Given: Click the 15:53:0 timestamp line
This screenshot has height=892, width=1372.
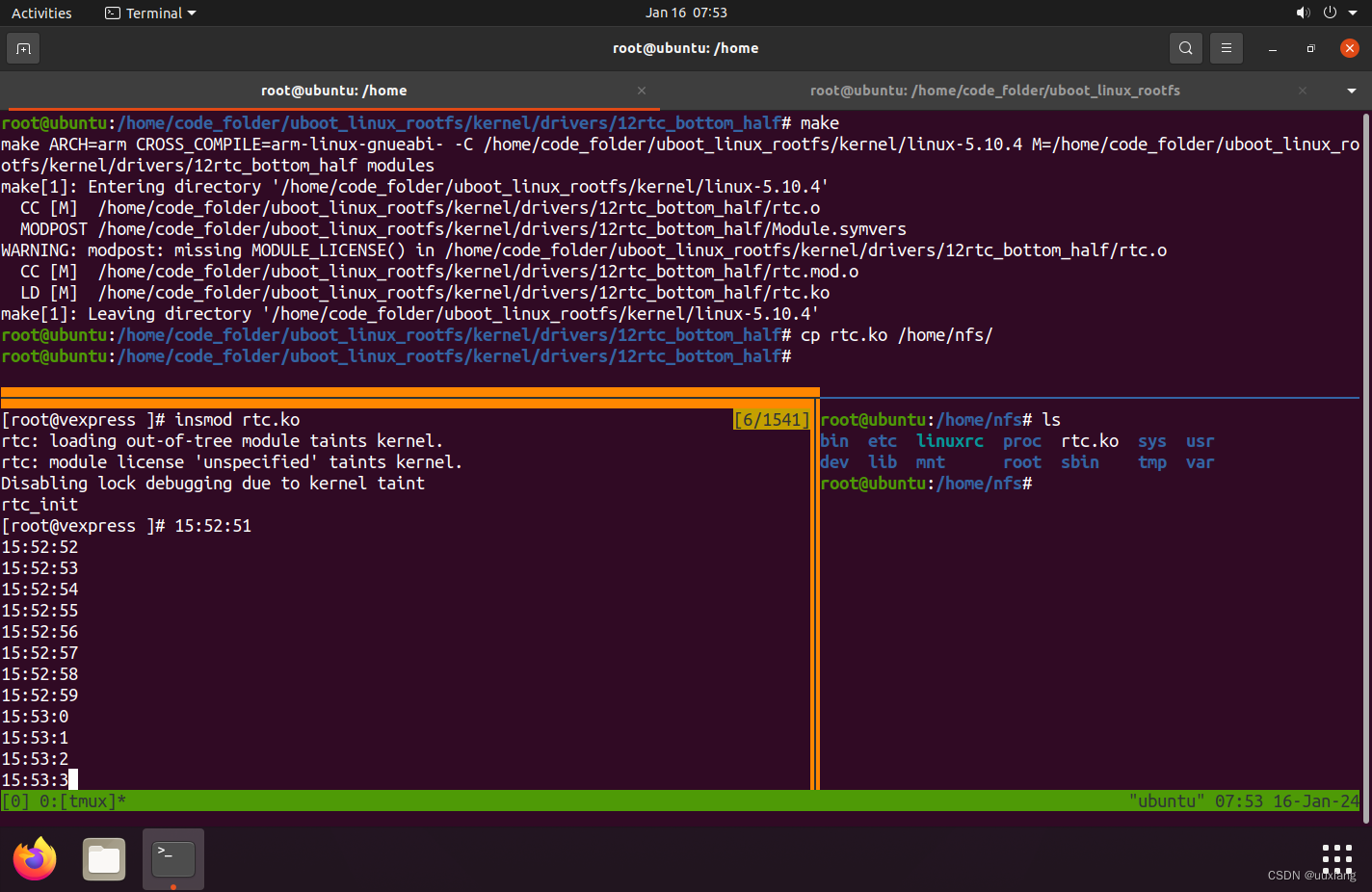Looking at the screenshot, I should point(35,717).
